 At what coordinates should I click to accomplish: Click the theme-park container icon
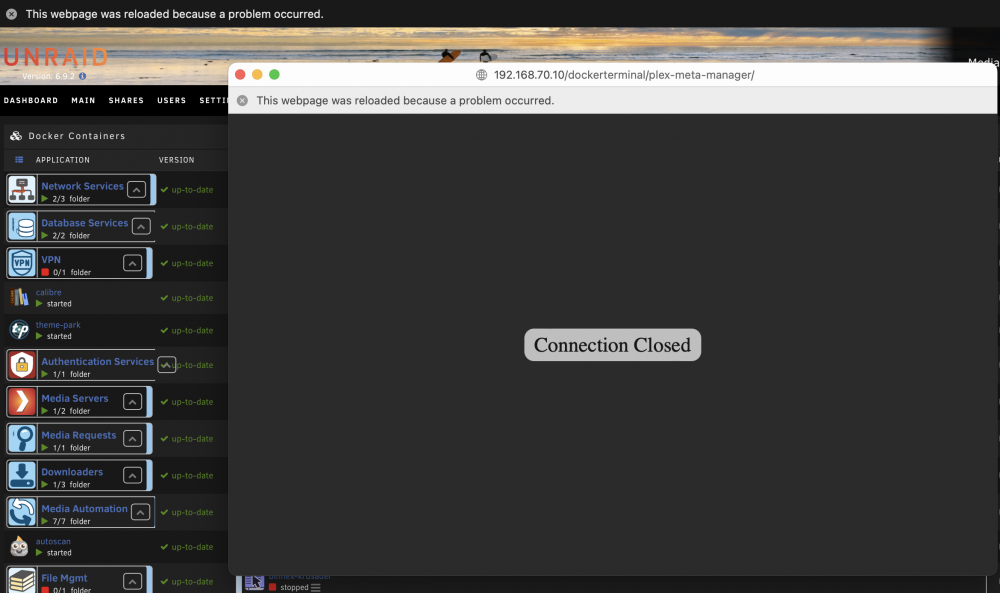[x=19, y=330]
